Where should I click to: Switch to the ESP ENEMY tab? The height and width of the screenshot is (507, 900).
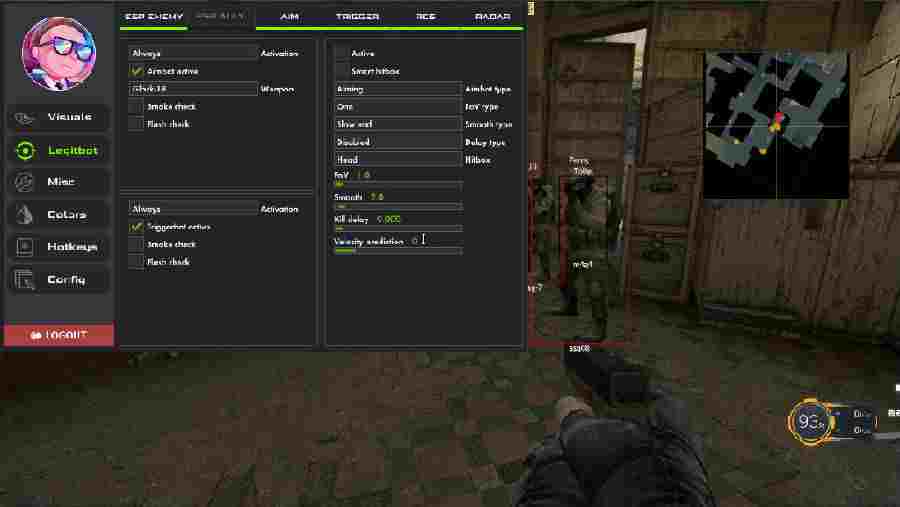pos(154,17)
